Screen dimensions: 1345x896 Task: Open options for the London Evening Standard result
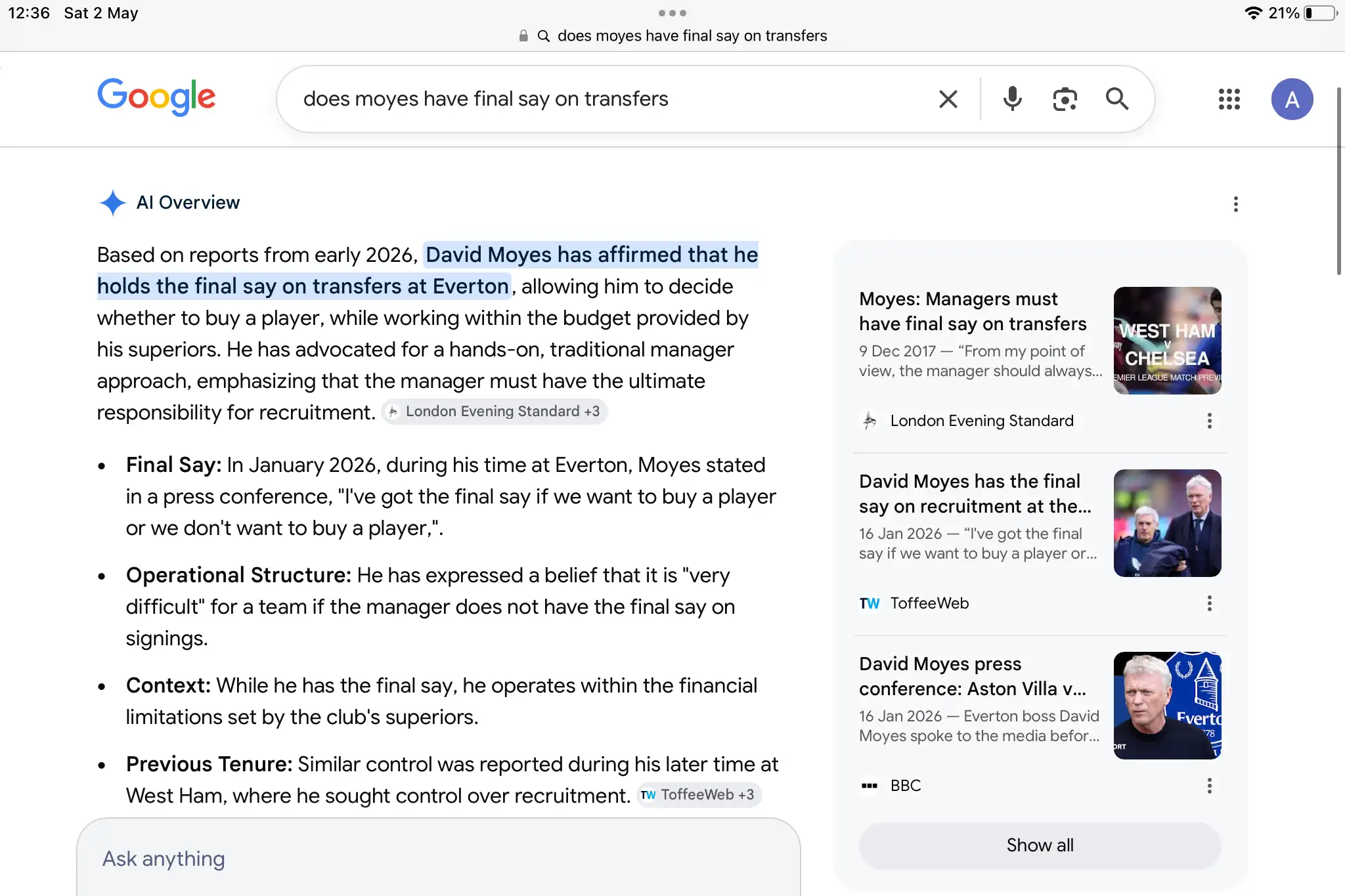1209,421
